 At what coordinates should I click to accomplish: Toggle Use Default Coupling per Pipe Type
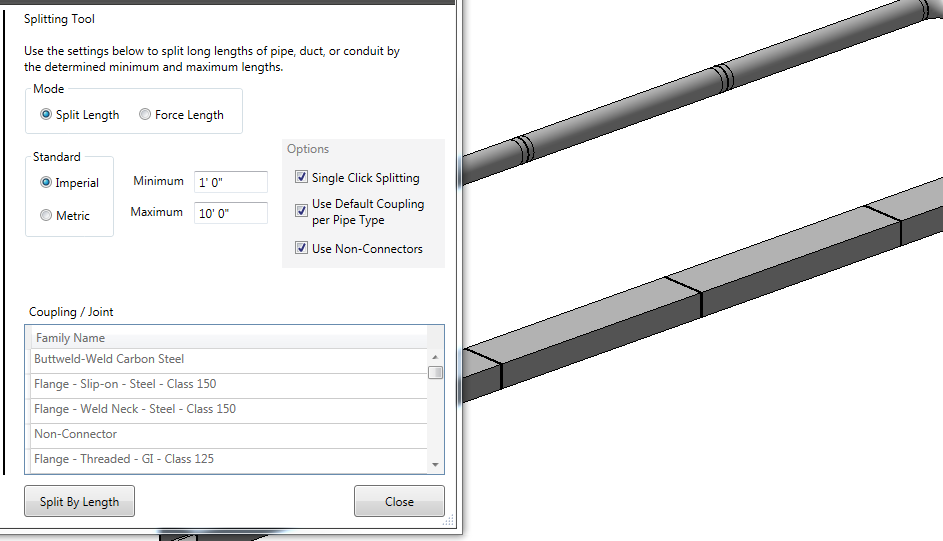(x=301, y=210)
